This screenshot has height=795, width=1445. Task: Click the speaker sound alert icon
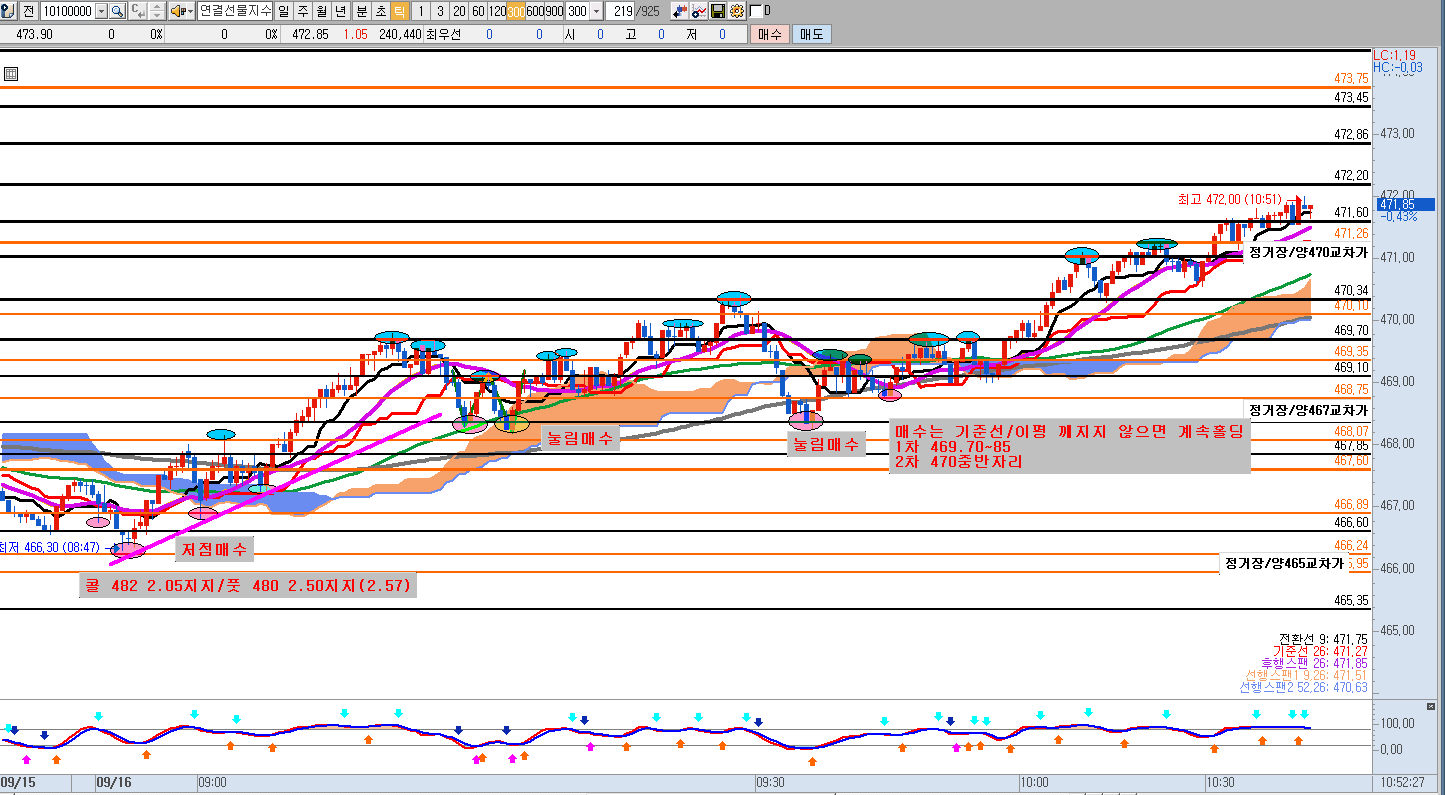tap(177, 11)
